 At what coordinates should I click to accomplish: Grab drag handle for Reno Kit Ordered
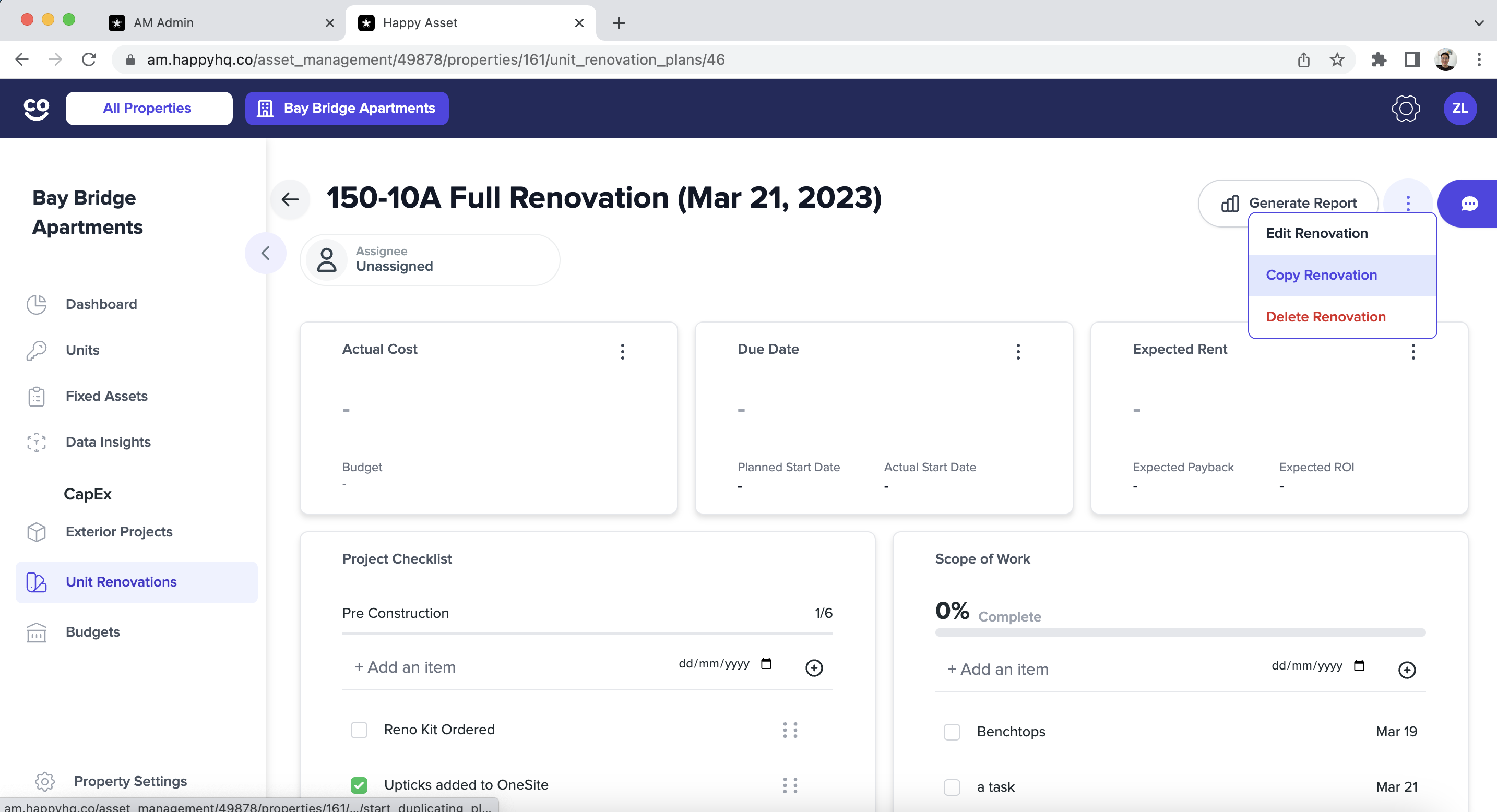tap(790, 730)
